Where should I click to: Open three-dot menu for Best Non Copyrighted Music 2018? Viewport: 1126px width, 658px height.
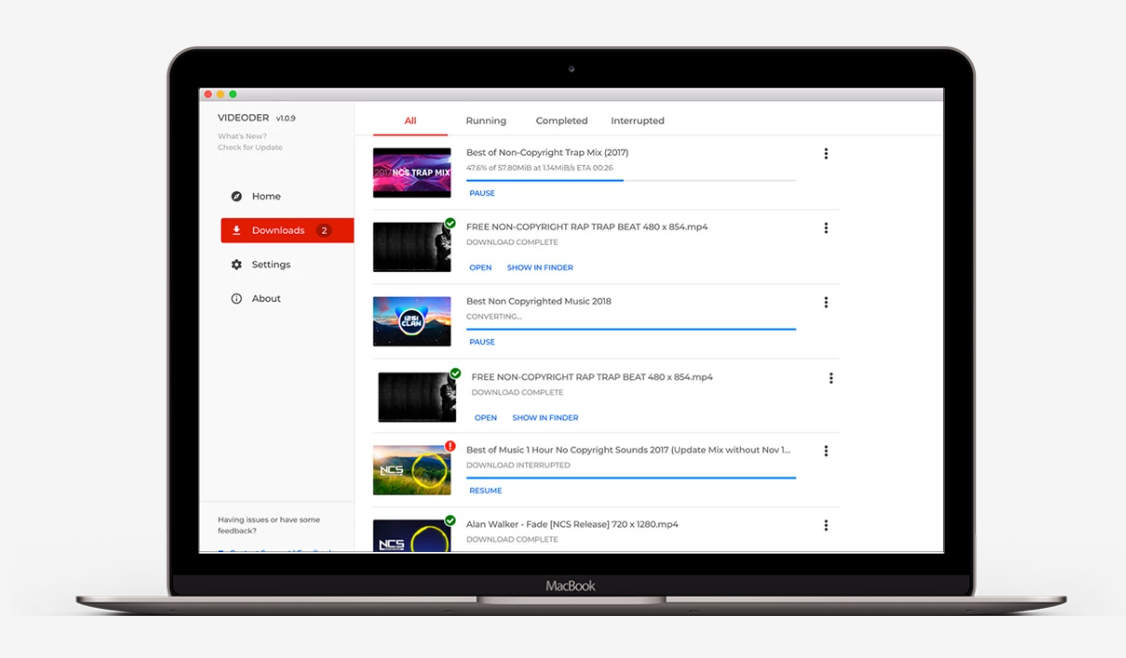point(826,302)
